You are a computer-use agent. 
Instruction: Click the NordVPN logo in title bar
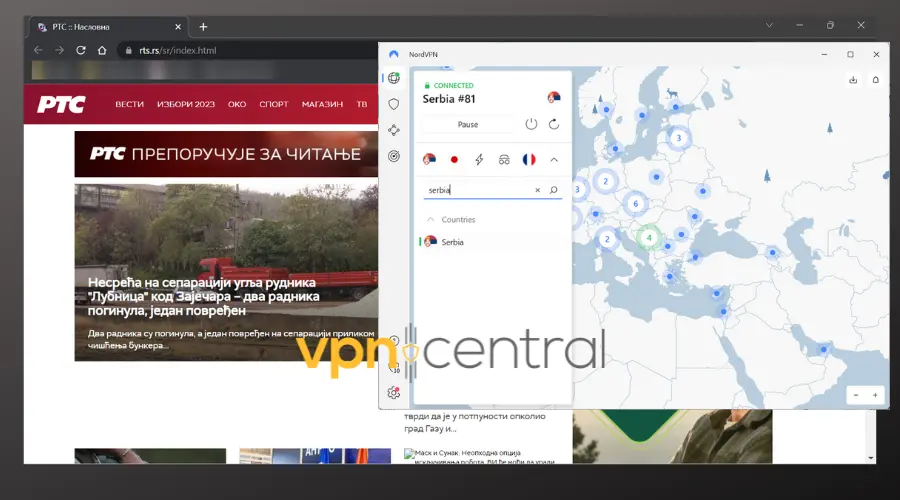pyautogui.click(x=394, y=55)
